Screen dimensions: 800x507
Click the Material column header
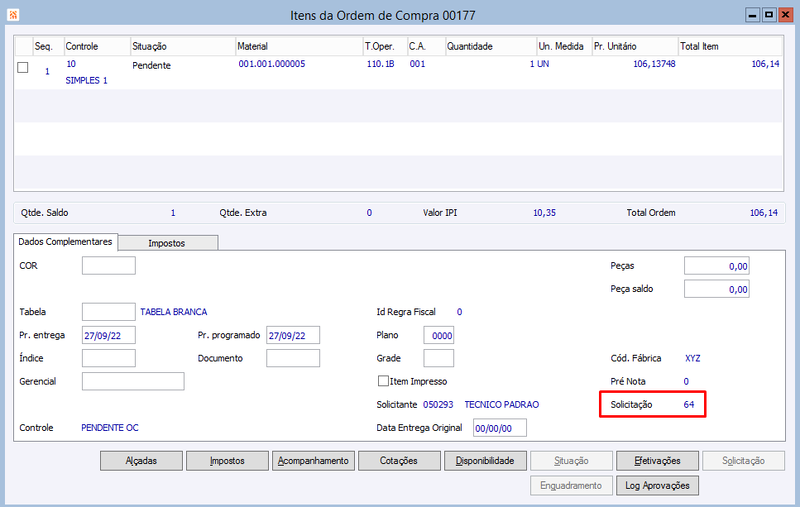click(x=299, y=46)
